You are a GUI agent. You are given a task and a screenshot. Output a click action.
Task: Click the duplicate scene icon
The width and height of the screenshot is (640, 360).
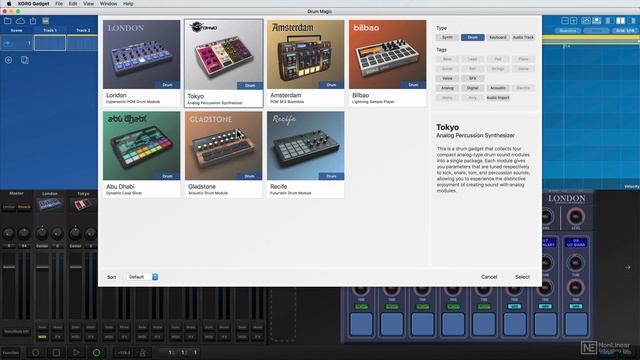coord(24,60)
